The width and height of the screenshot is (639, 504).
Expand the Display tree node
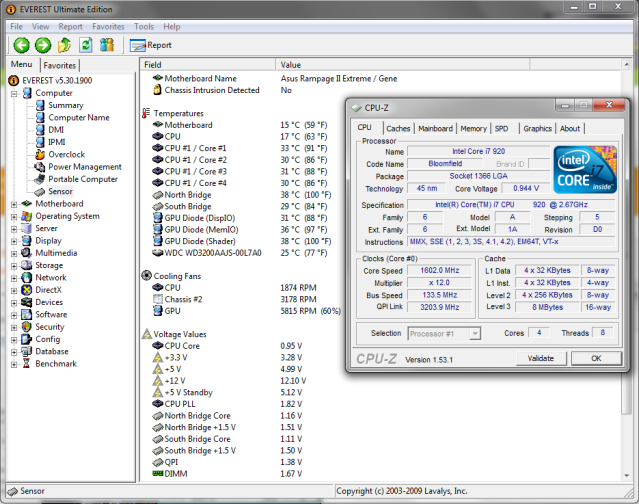click(x=14, y=241)
